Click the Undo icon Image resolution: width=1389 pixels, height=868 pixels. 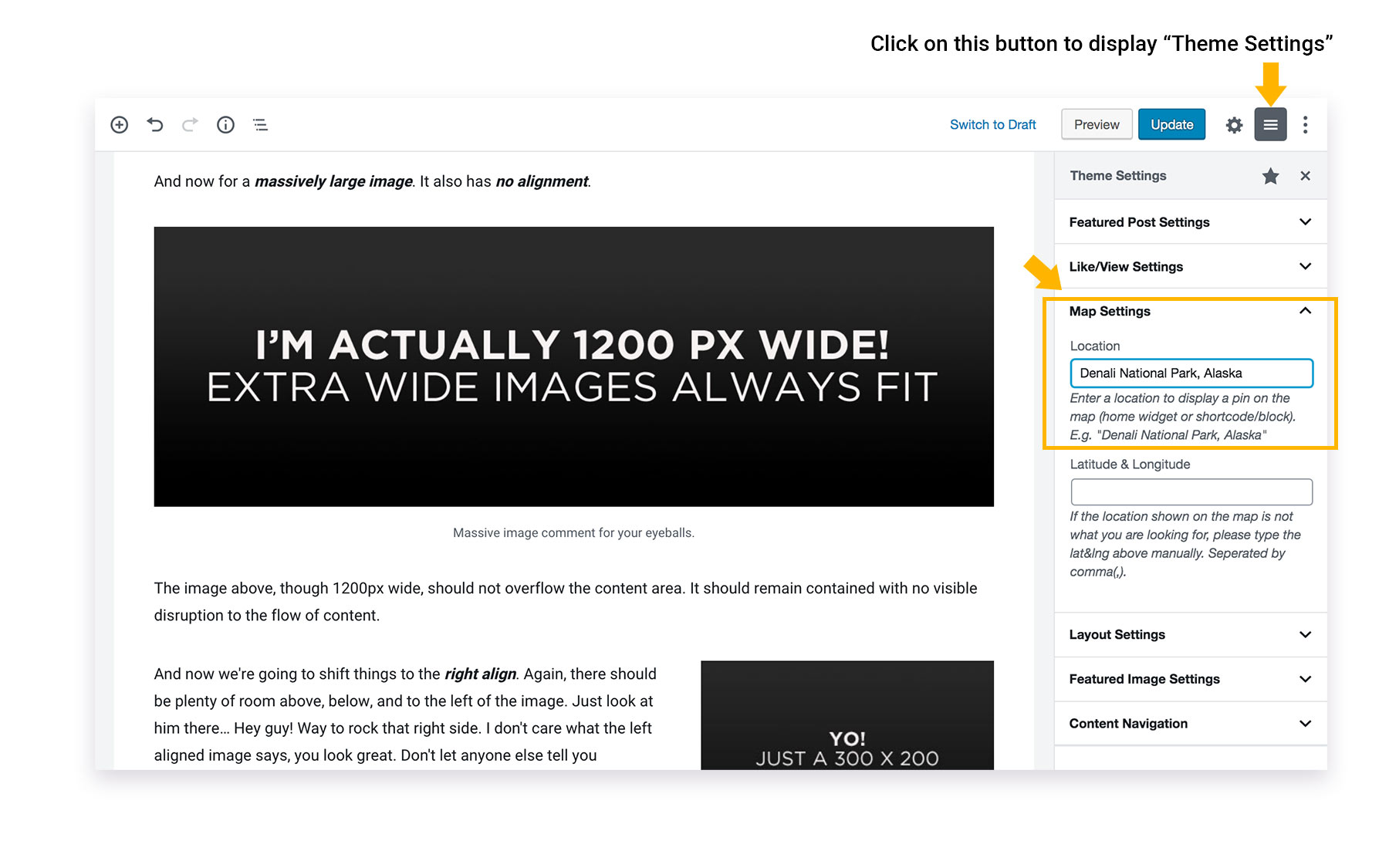(154, 124)
